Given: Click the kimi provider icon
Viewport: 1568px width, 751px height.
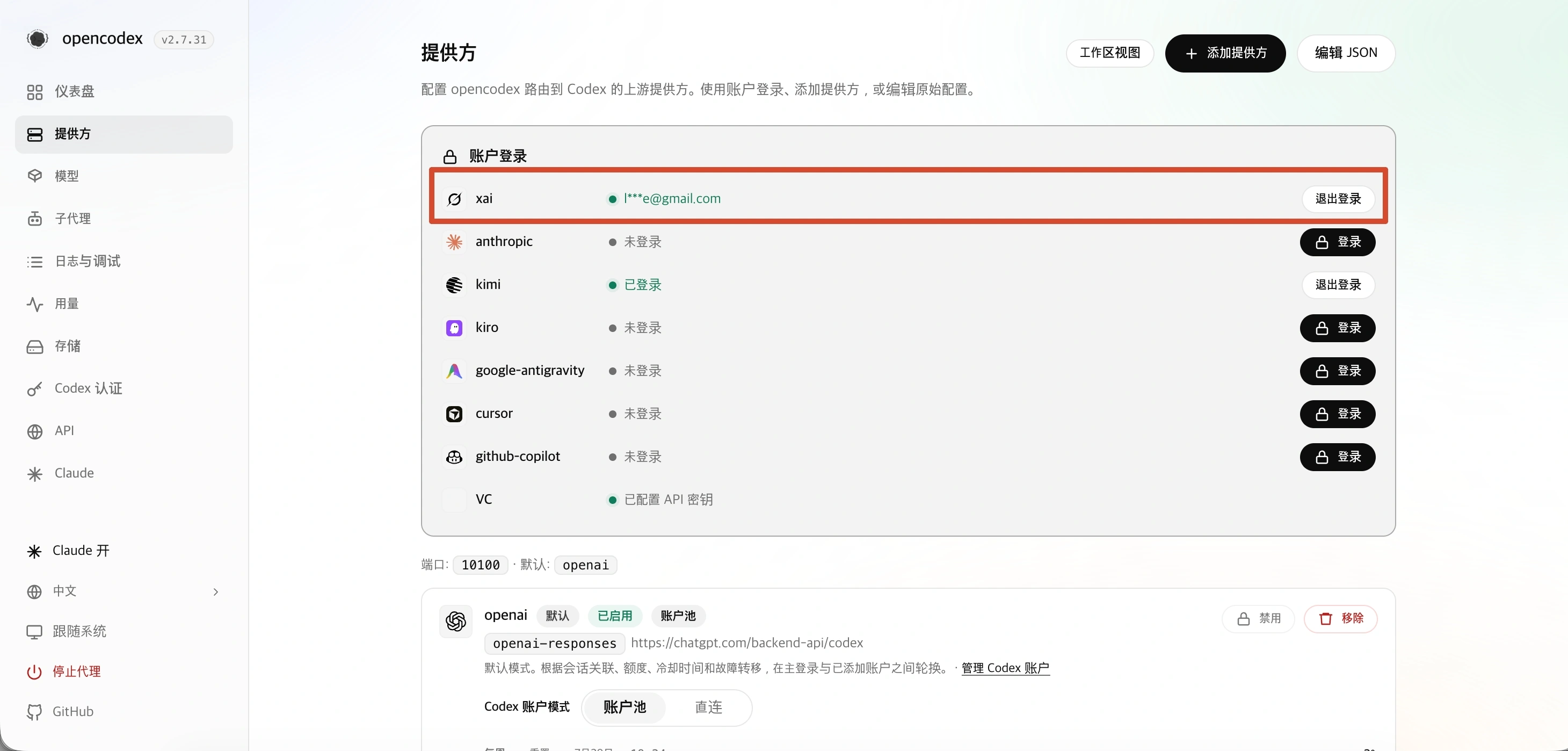Looking at the screenshot, I should pyautogui.click(x=454, y=285).
